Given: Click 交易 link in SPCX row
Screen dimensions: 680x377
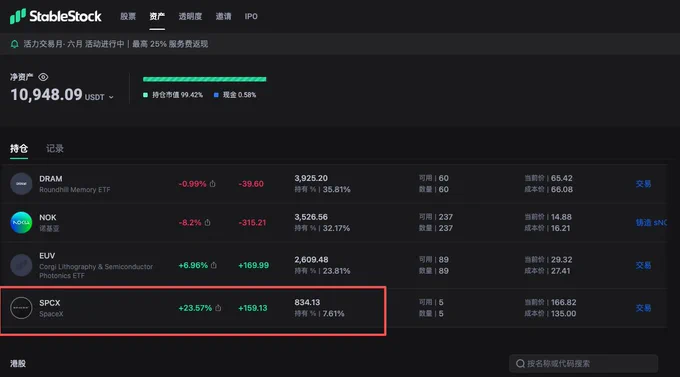Looking at the screenshot, I should click(644, 308).
